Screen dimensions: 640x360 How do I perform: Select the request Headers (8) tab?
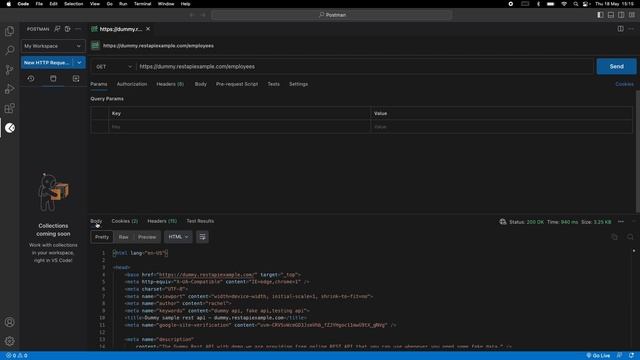tap(170, 84)
